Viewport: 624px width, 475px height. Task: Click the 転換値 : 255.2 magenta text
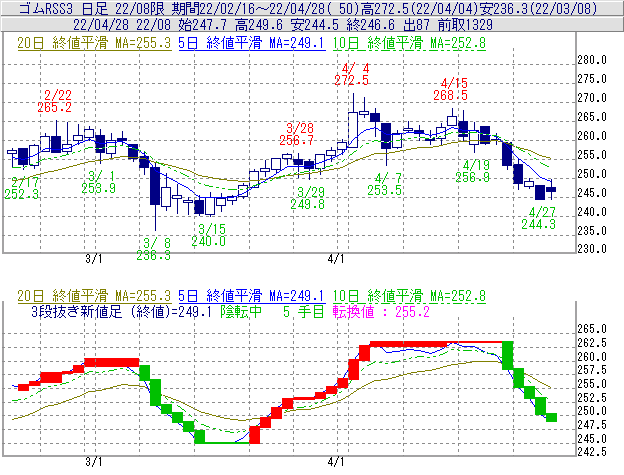(x=381, y=311)
